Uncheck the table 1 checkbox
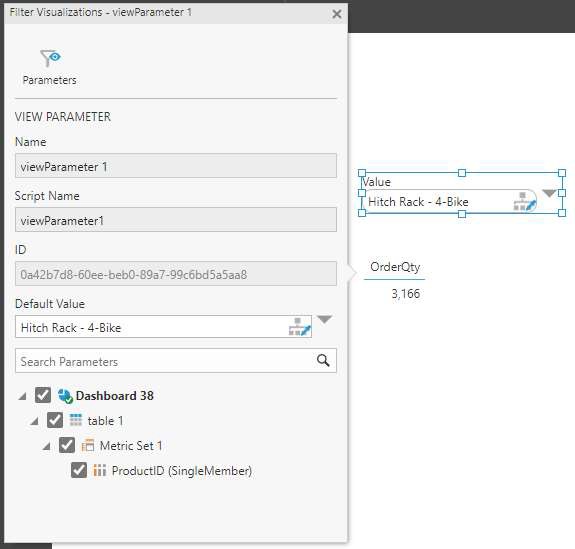Image resolution: width=575 pixels, height=549 pixels. (55, 420)
